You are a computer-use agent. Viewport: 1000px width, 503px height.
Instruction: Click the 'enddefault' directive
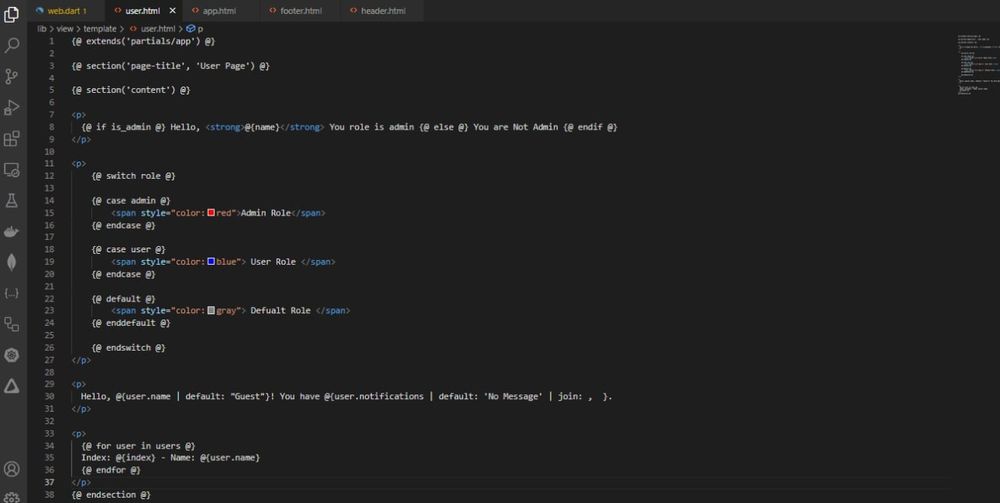131,323
